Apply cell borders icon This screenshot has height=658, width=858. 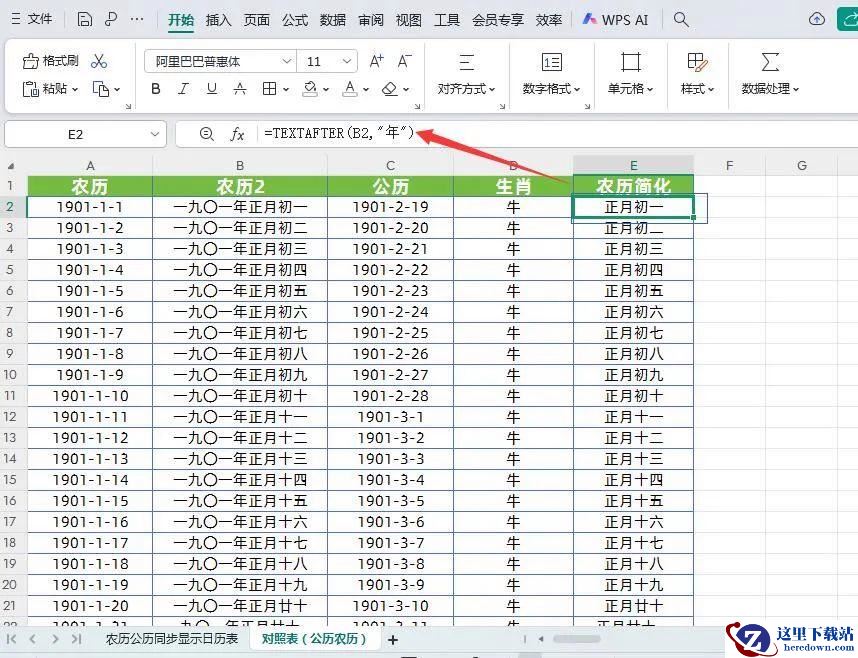click(269, 89)
